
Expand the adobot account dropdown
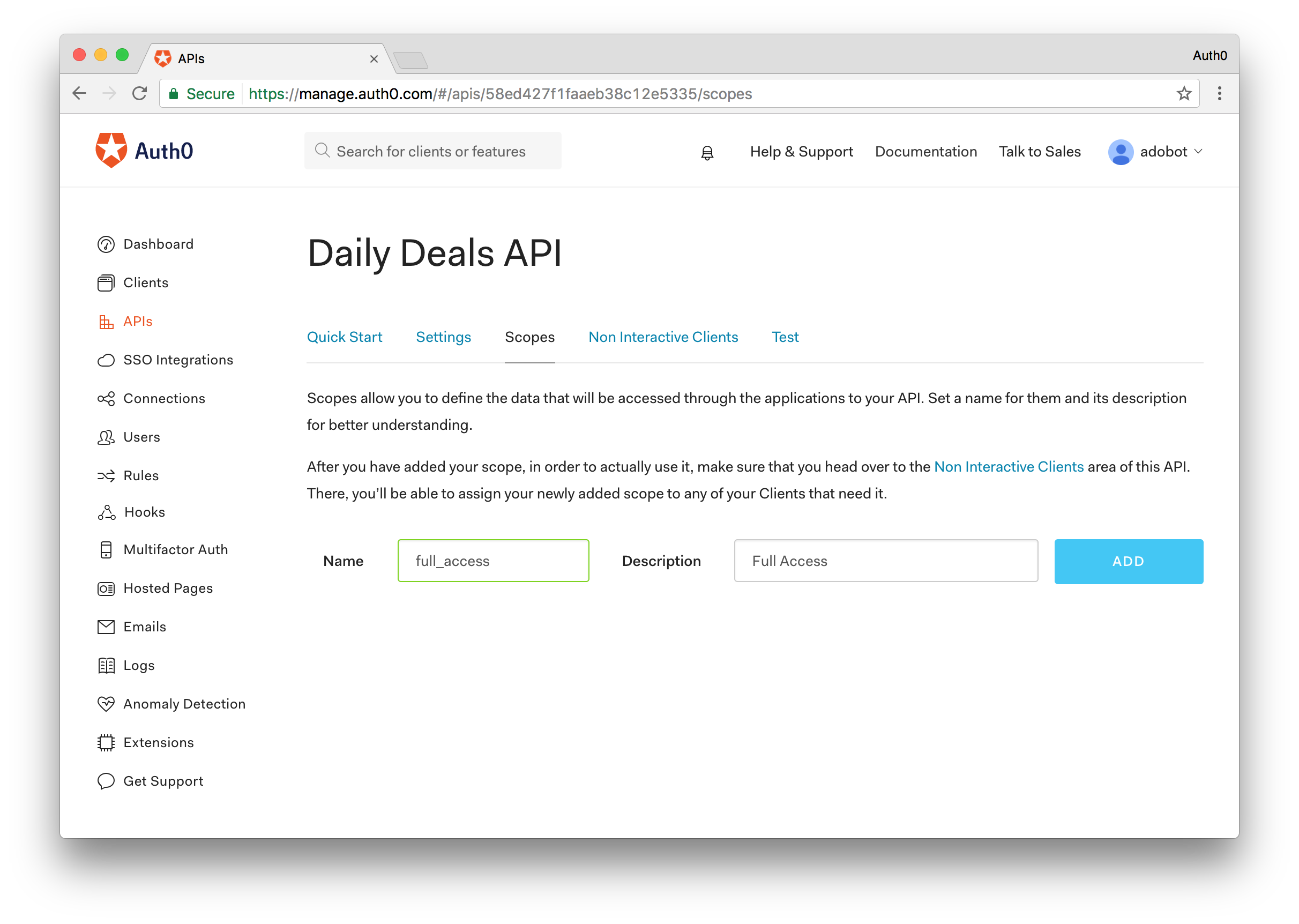1198,151
